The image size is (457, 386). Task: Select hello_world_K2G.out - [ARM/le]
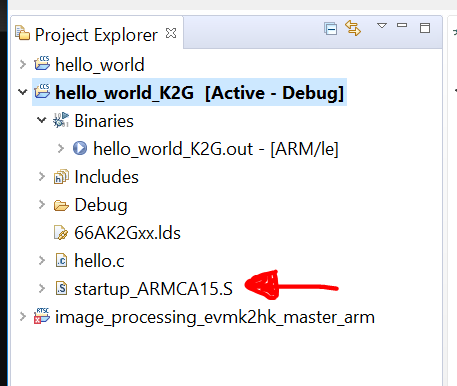(216, 149)
